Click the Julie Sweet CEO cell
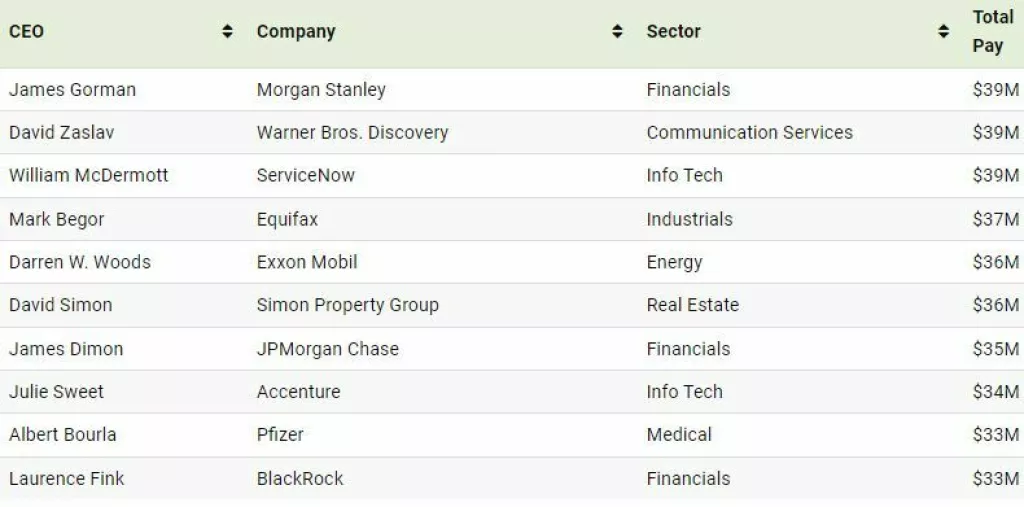1024x507 pixels. (x=56, y=392)
